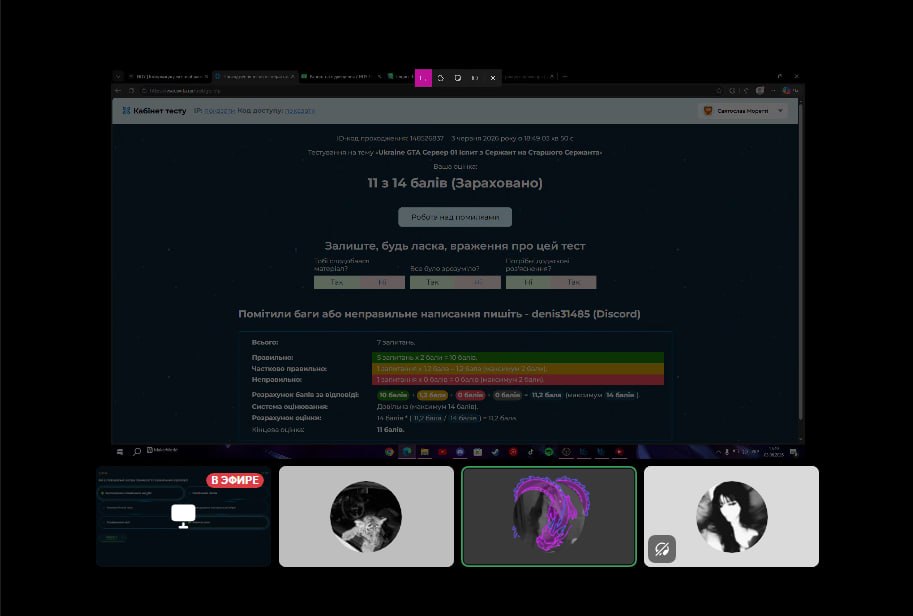Close the active browser tab
Viewport: 913px width, 616px height.
(293, 76)
